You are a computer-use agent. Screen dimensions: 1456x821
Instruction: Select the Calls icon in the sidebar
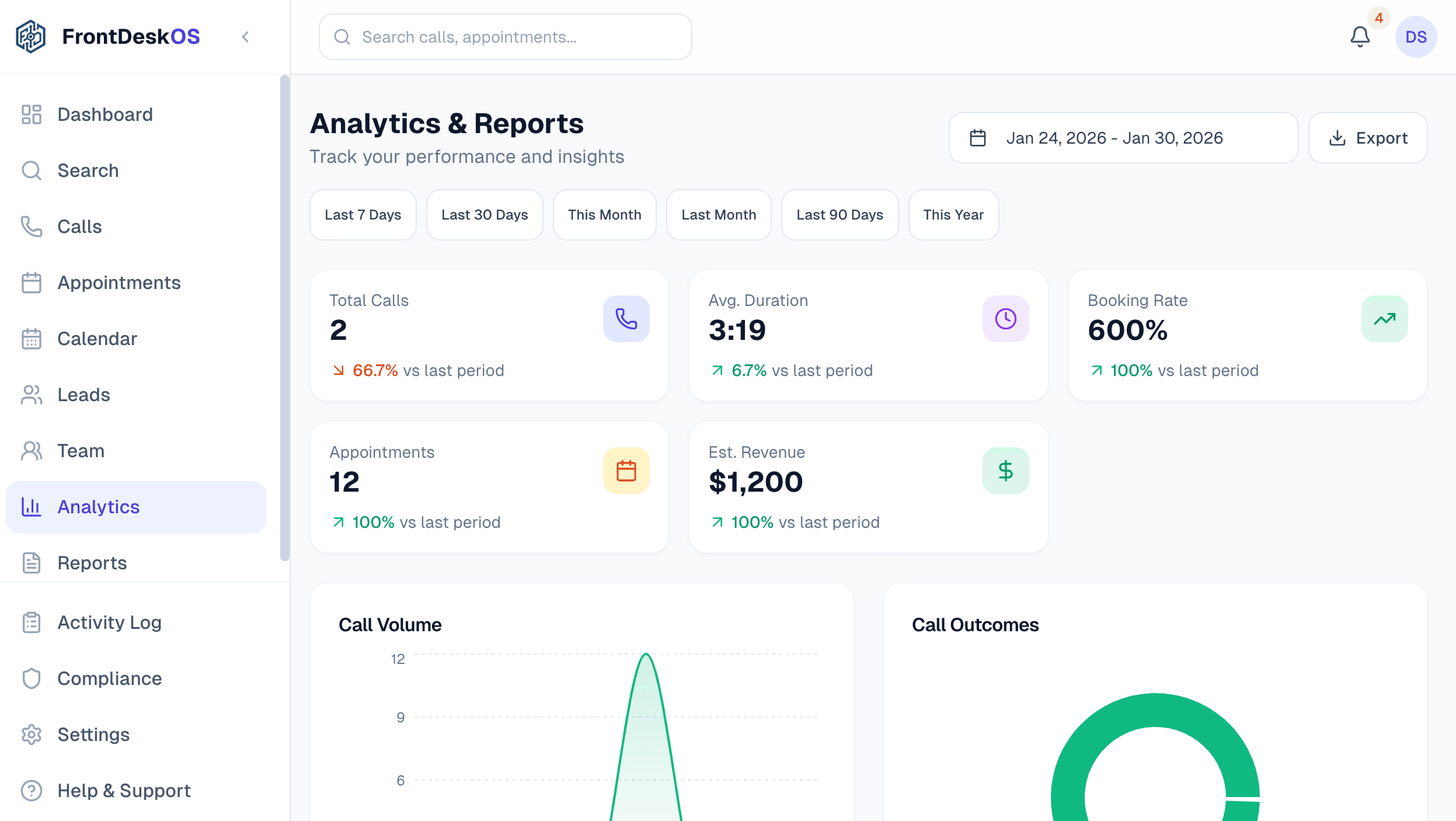click(x=32, y=227)
